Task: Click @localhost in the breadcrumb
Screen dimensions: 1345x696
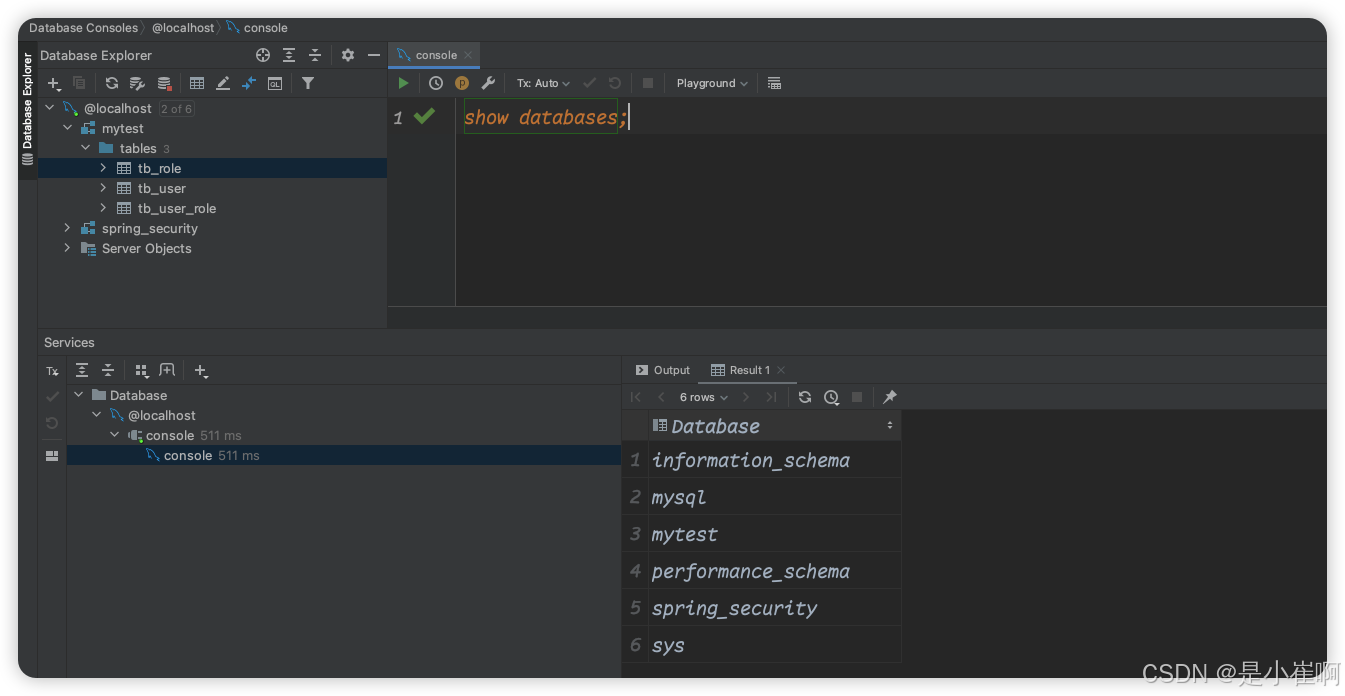Action: [x=183, y=28]
